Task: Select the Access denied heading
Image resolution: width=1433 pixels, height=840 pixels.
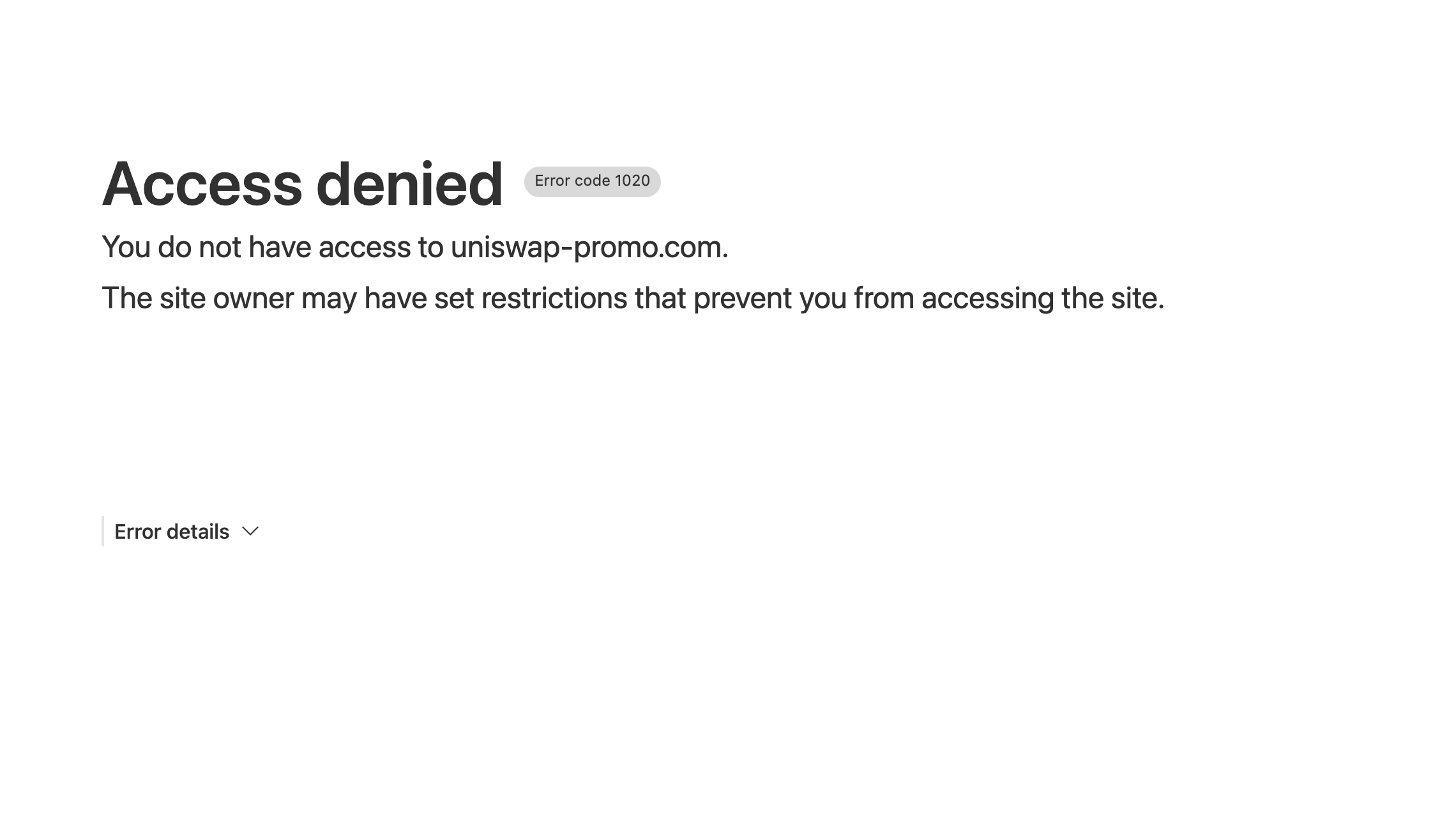Action: click(303, 184)
